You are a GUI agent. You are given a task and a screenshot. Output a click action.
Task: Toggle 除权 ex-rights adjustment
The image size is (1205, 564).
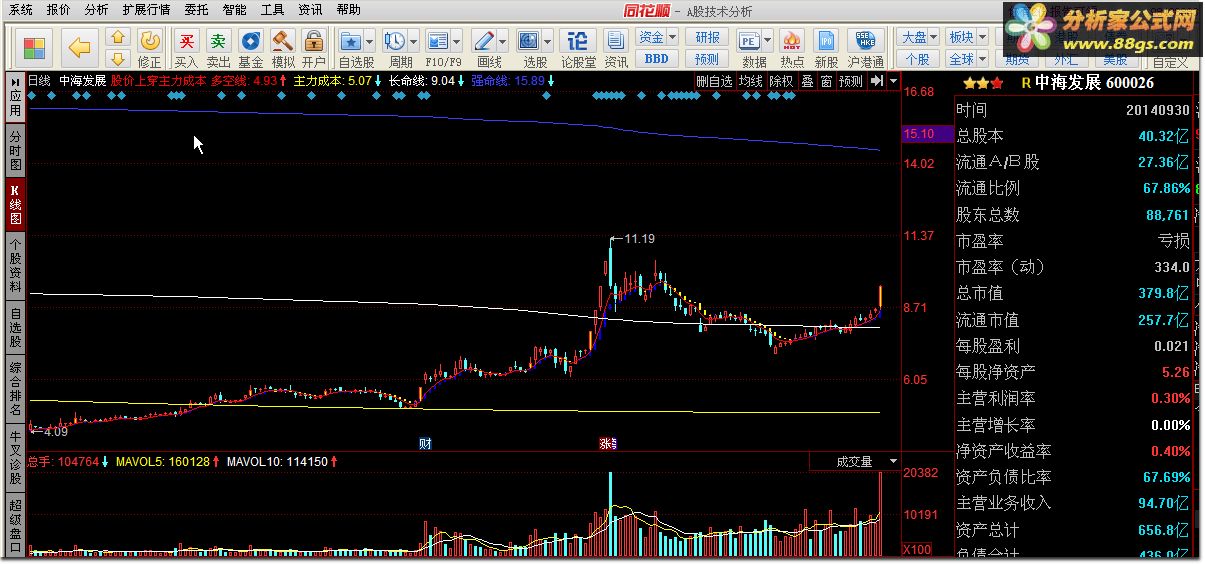781,81
